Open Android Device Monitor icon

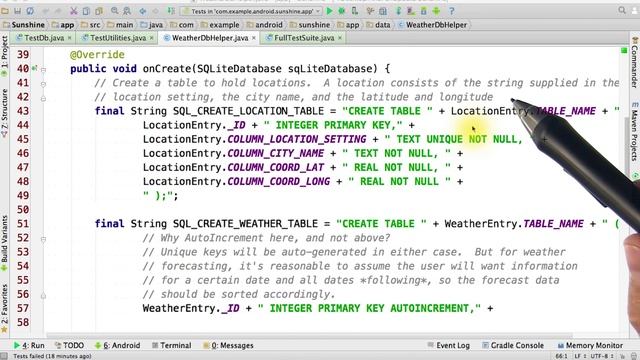436,11
